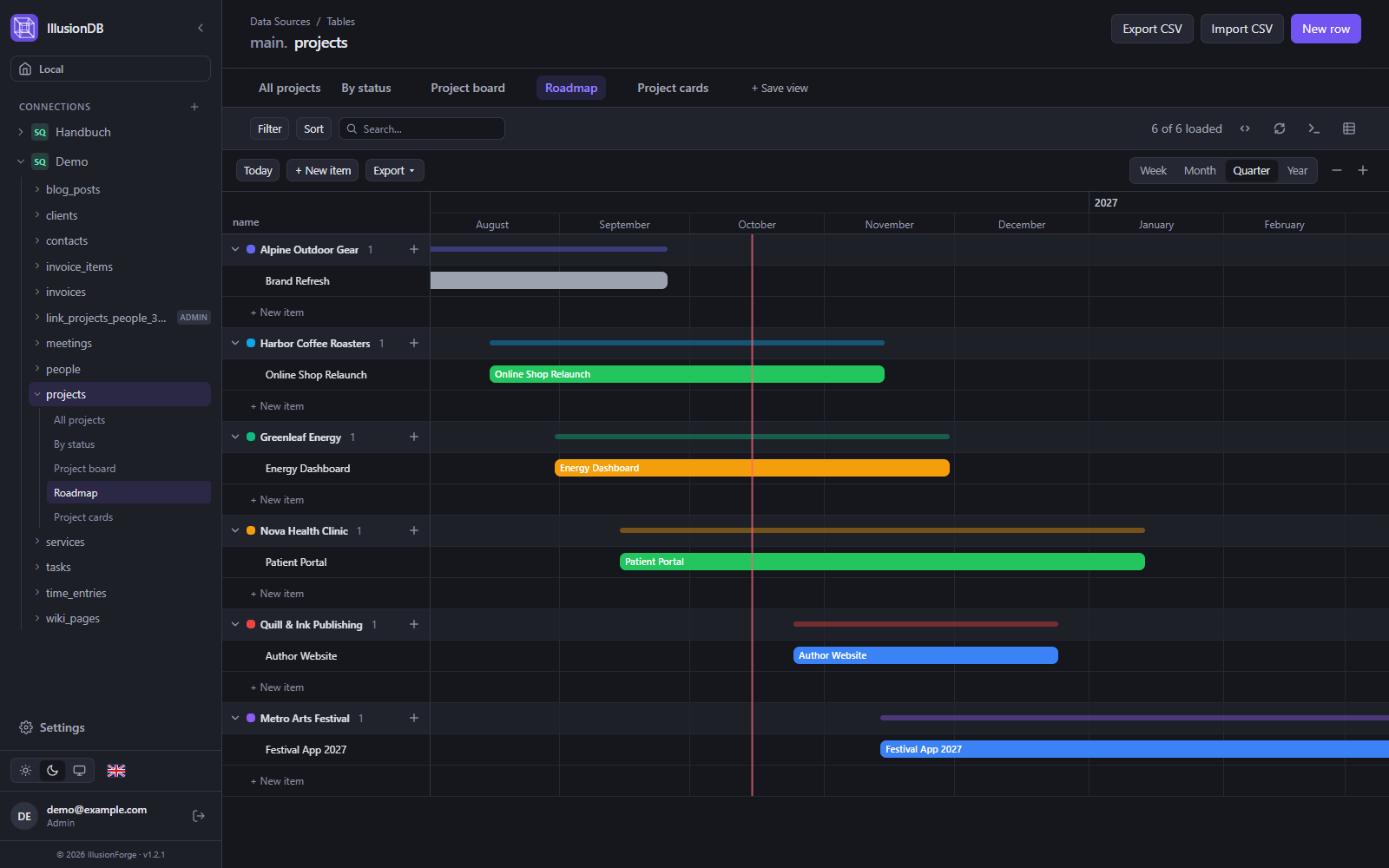Image resolution: width=1389 pixels, height=868 pixels.
Task: Switch to light theme sun icon
Action: pos(26,770)
